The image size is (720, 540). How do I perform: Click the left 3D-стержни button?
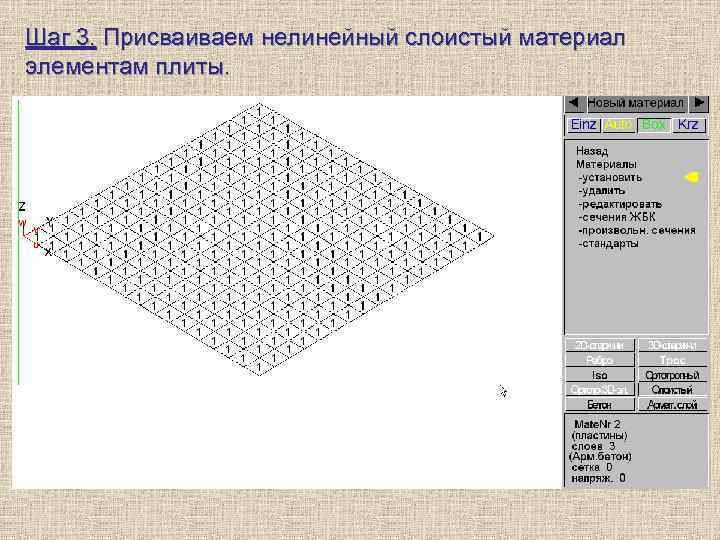pos(600,345)
